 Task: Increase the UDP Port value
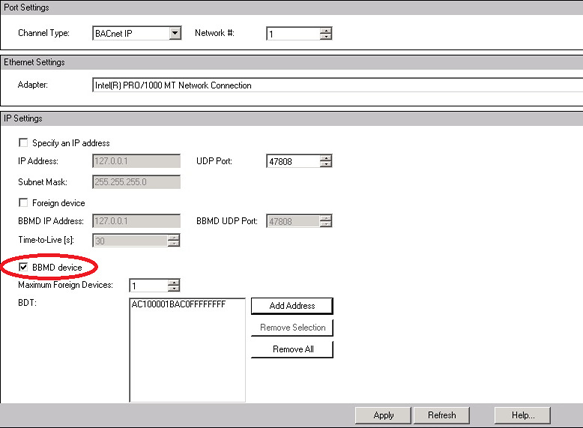pyautogui.click(x=326, y=158)
